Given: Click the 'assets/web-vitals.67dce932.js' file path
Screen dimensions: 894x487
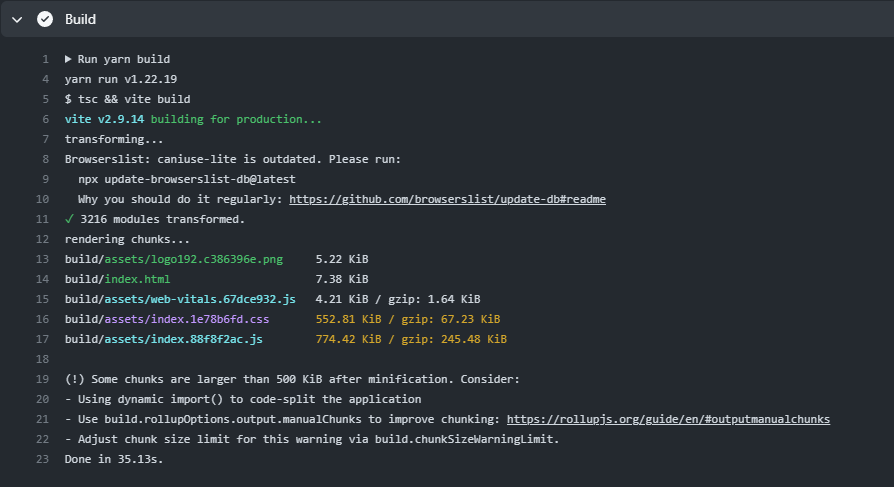Looking at the screenshot, I should click(x=200, y=299).
